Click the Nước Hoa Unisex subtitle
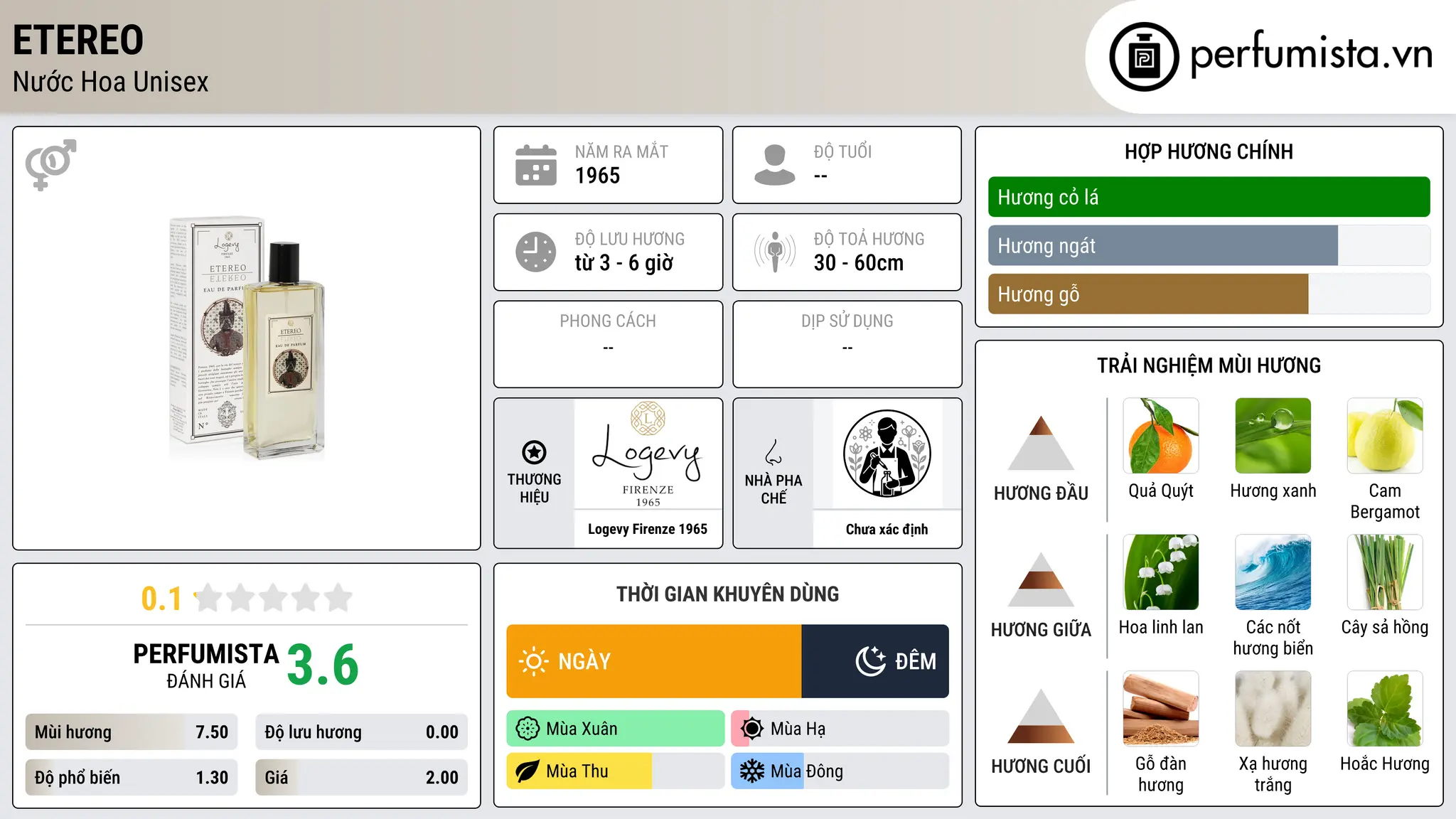Image resolution: width=1456 pixels, height=819 pixels. [x=111, y=82]
